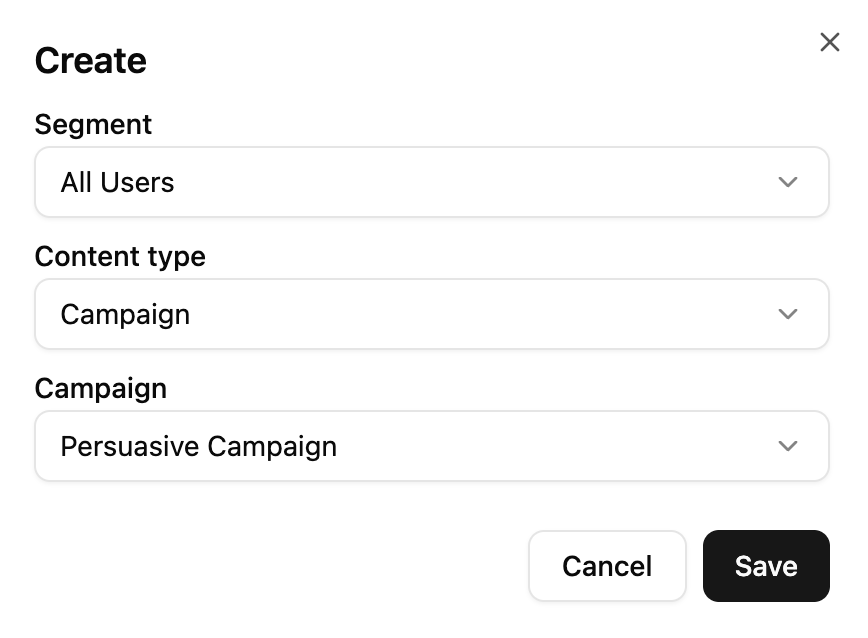Save the new campaign creation

tap(766, 566)
